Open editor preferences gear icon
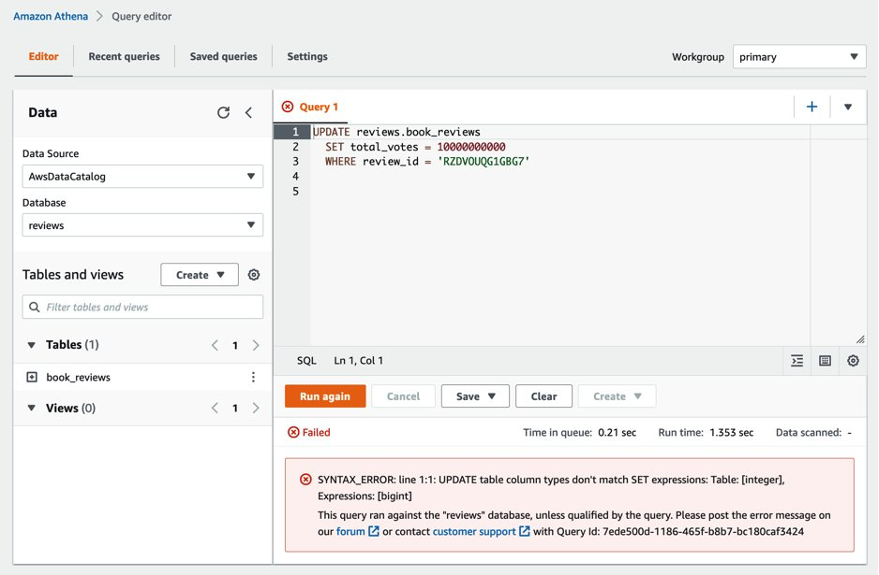Image resolution: width=879 pixels, height=575 pixels. [x=853, y=360]
